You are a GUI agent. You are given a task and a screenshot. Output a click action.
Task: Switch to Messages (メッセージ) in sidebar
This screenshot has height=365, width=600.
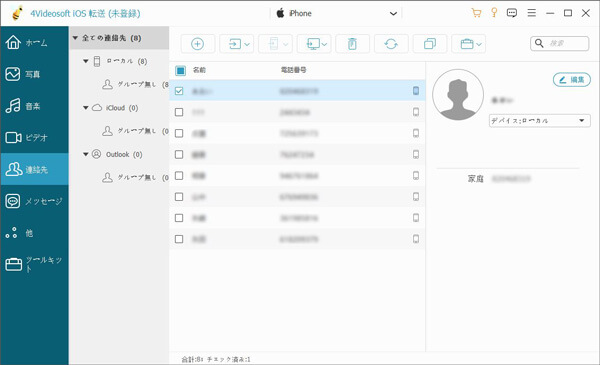[34, 201]
